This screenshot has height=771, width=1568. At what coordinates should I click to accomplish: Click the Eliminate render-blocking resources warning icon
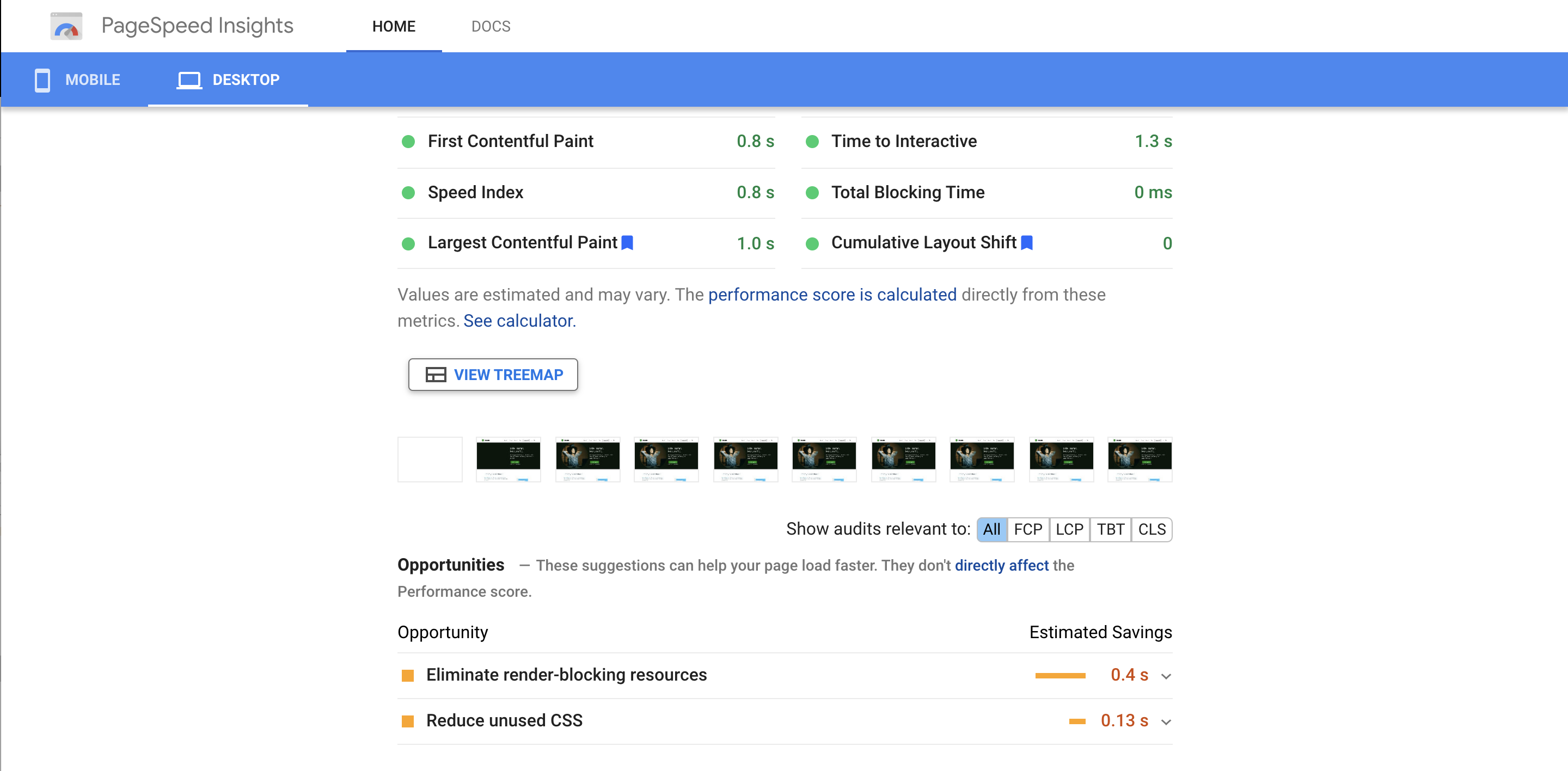point(409,675)
